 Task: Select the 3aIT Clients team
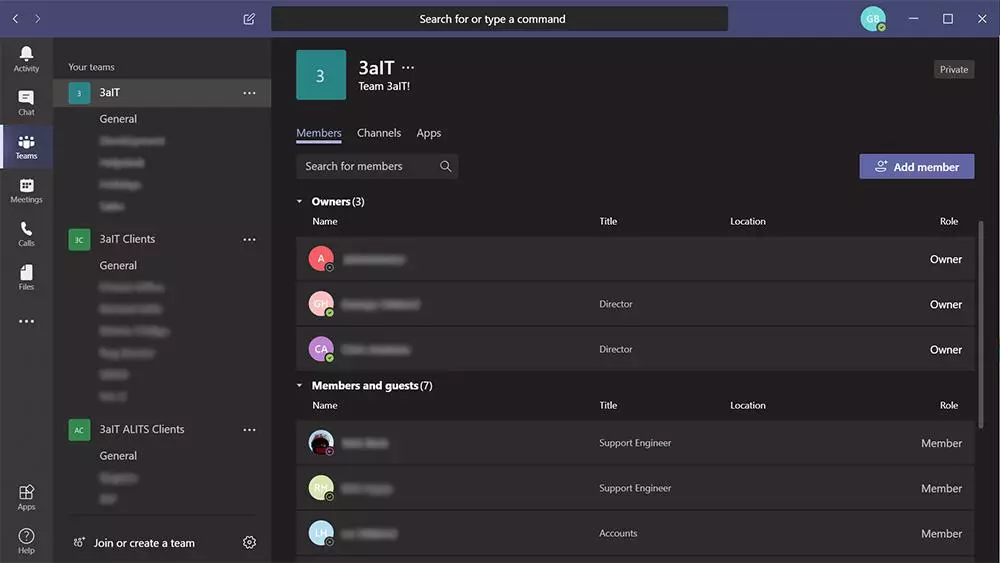coord(127,239)
